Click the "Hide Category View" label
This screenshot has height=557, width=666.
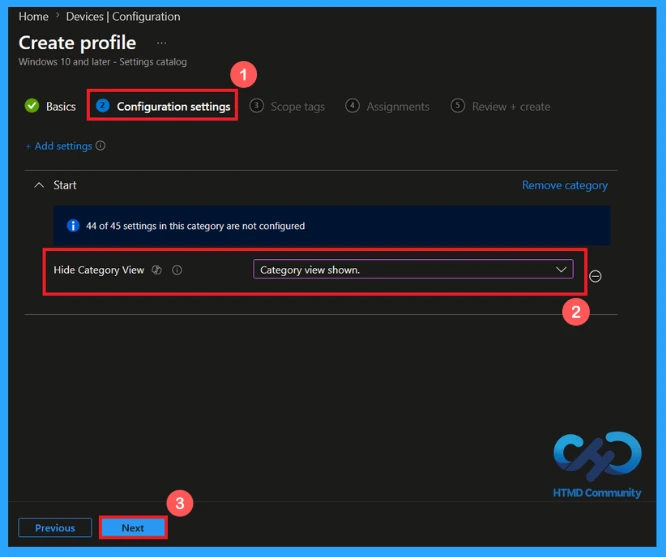click(99, 270)
